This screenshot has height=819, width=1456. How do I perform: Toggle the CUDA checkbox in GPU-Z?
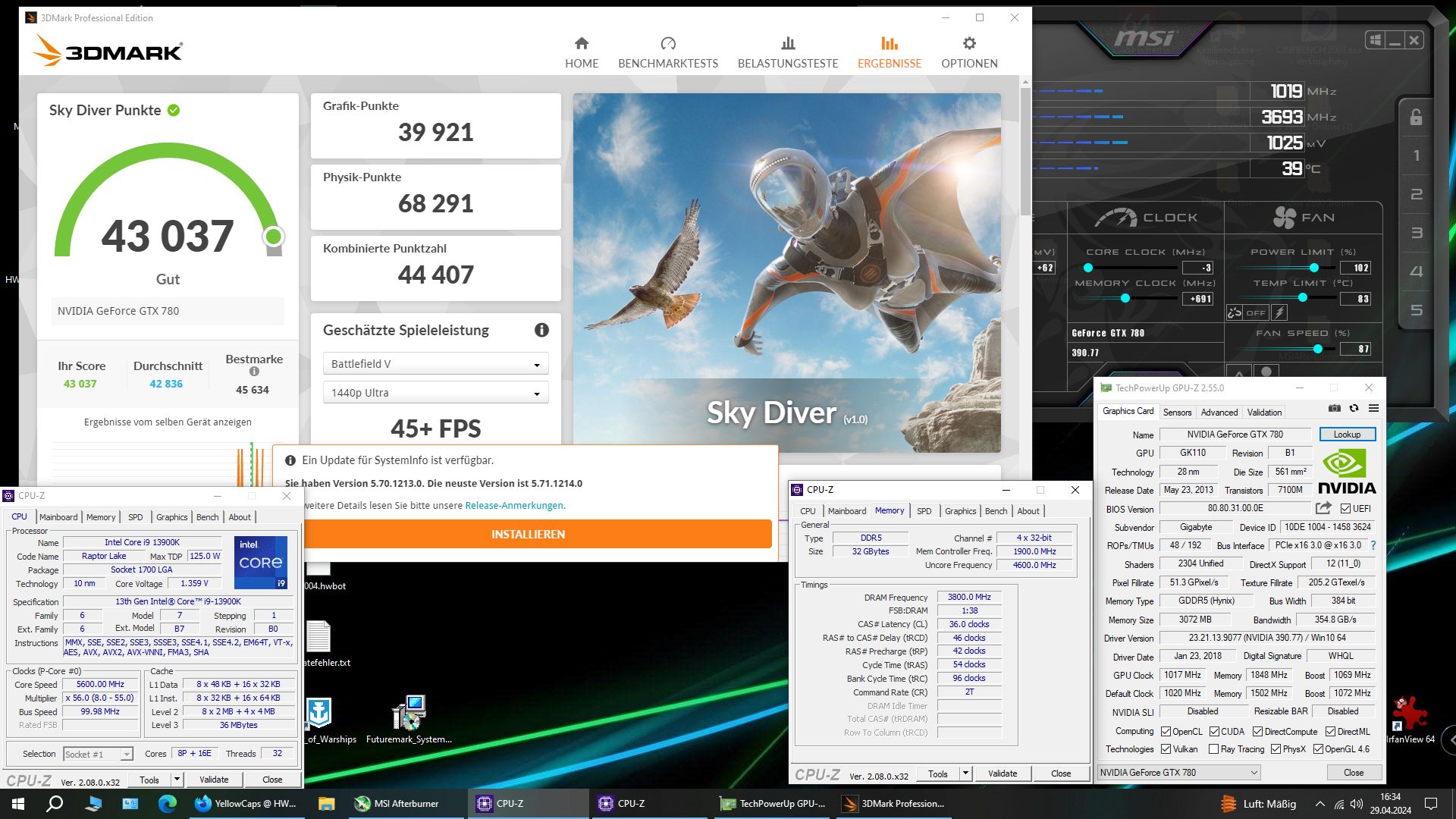[1214, 732]
